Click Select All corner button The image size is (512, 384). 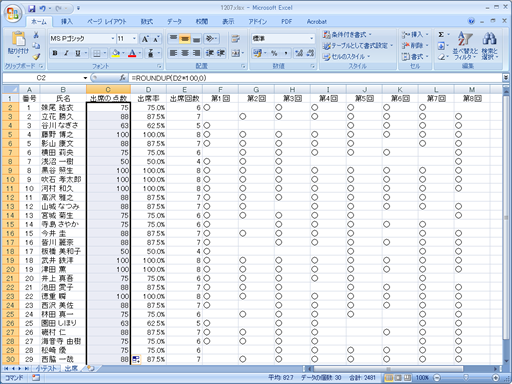10,89
